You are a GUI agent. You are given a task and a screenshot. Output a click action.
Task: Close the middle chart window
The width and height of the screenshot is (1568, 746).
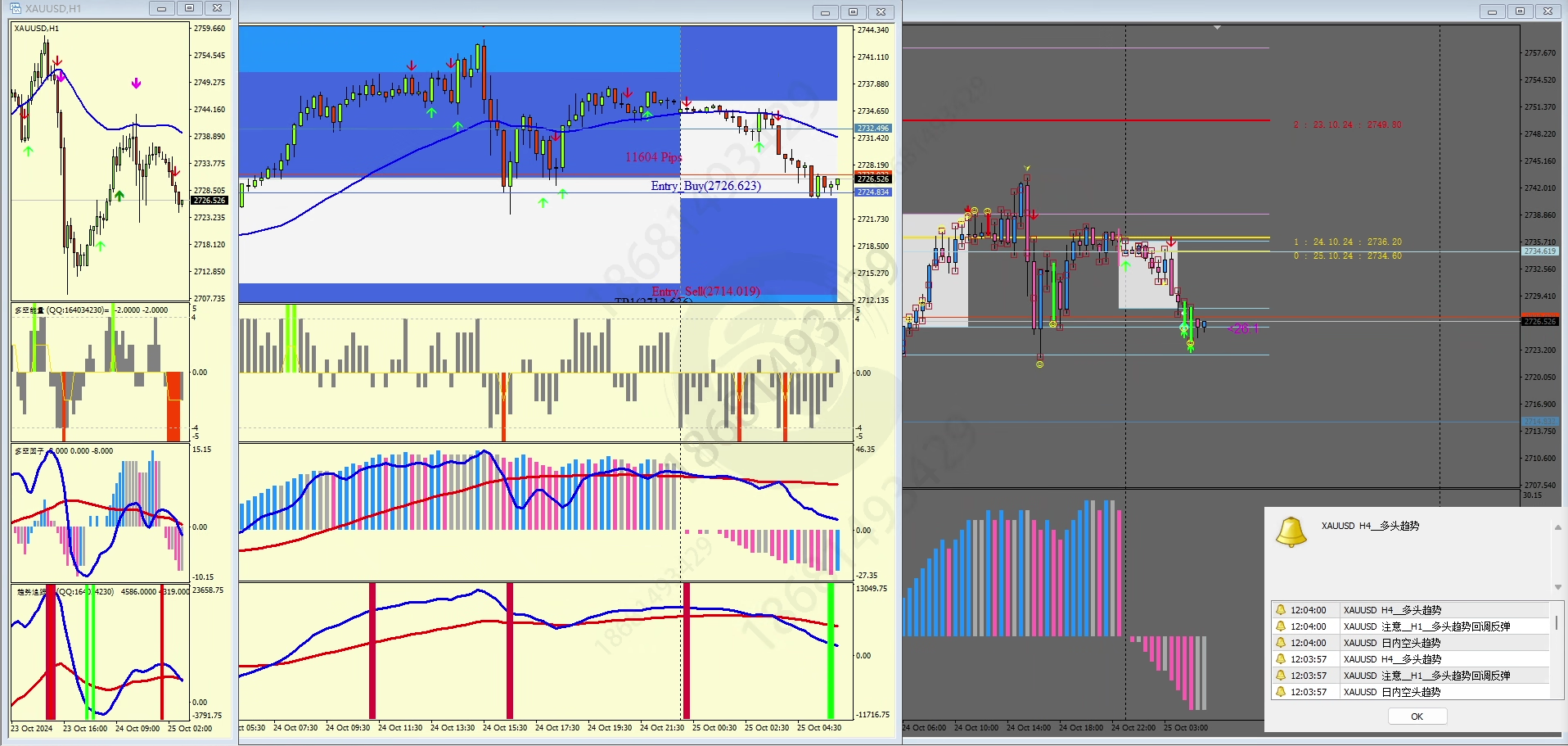click(881, 11)
